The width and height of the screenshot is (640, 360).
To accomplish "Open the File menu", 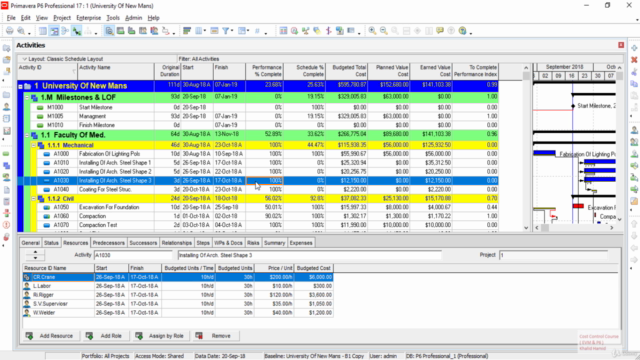I will point(11,18).
